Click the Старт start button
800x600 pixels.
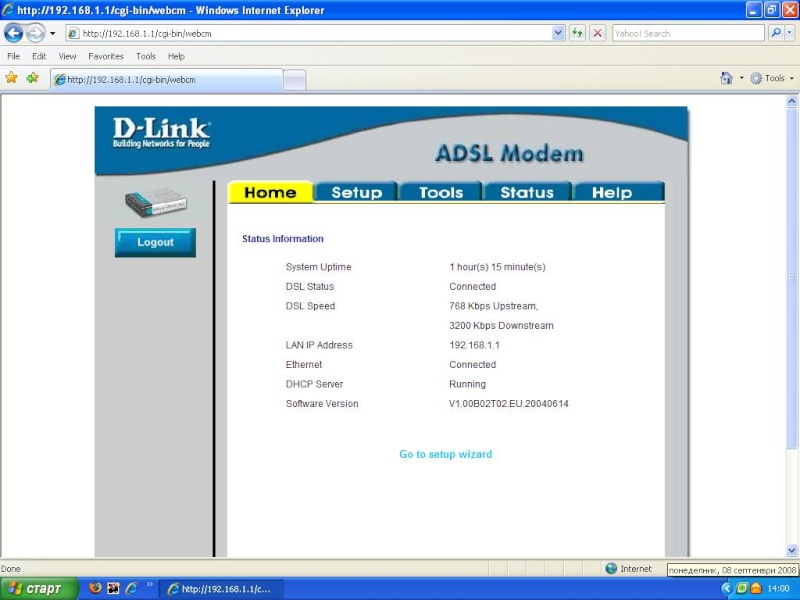(x=36, y=589)
